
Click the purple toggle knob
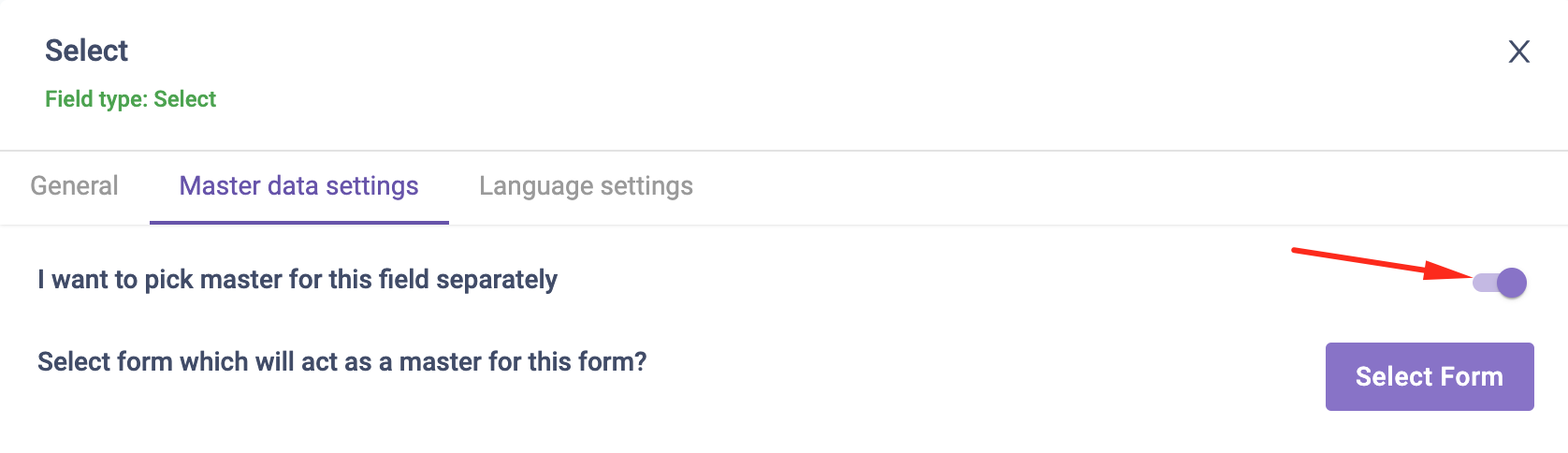tap(1511, 282)
